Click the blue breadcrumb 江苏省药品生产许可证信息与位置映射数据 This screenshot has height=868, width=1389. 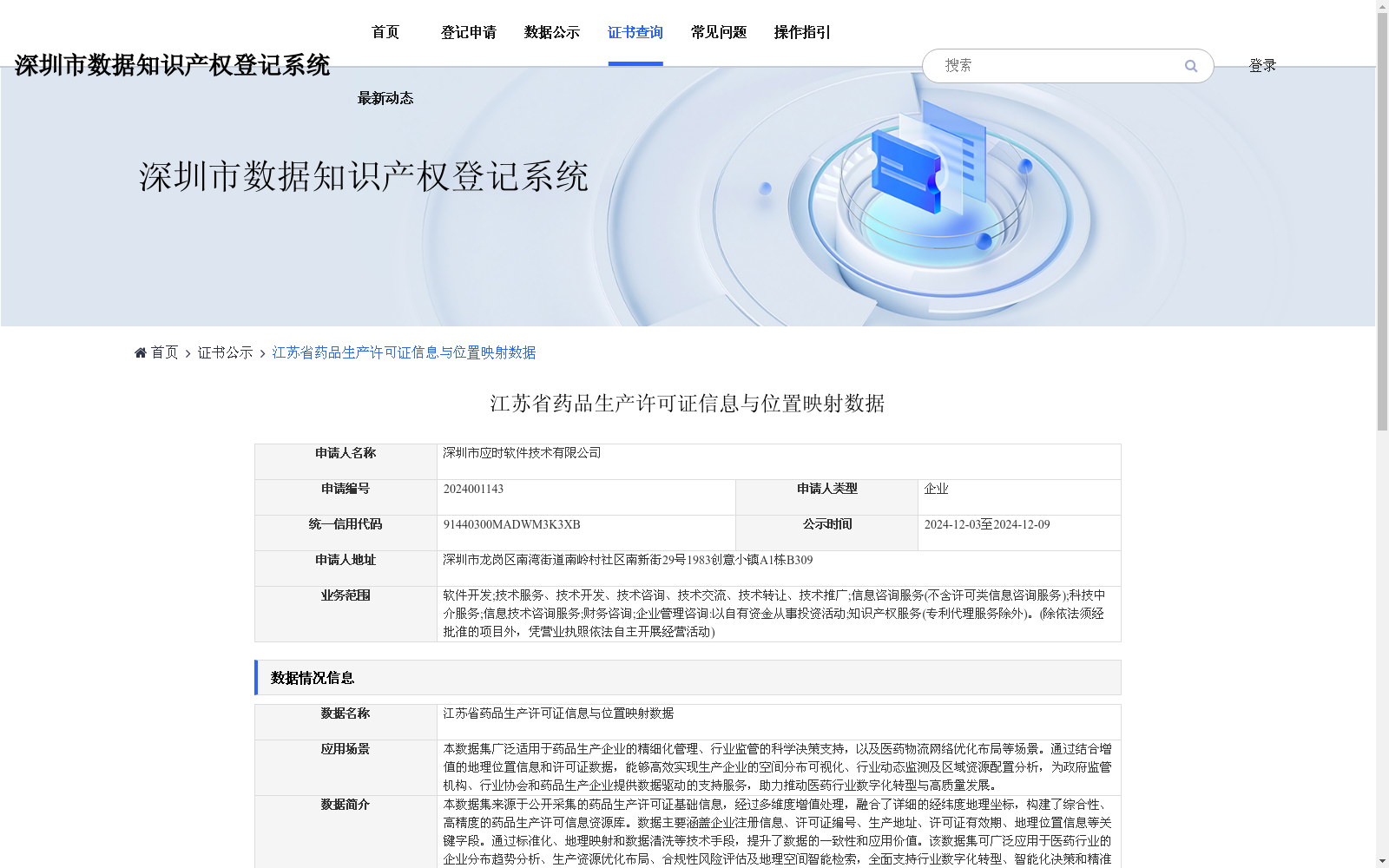(x=404, y=352)
